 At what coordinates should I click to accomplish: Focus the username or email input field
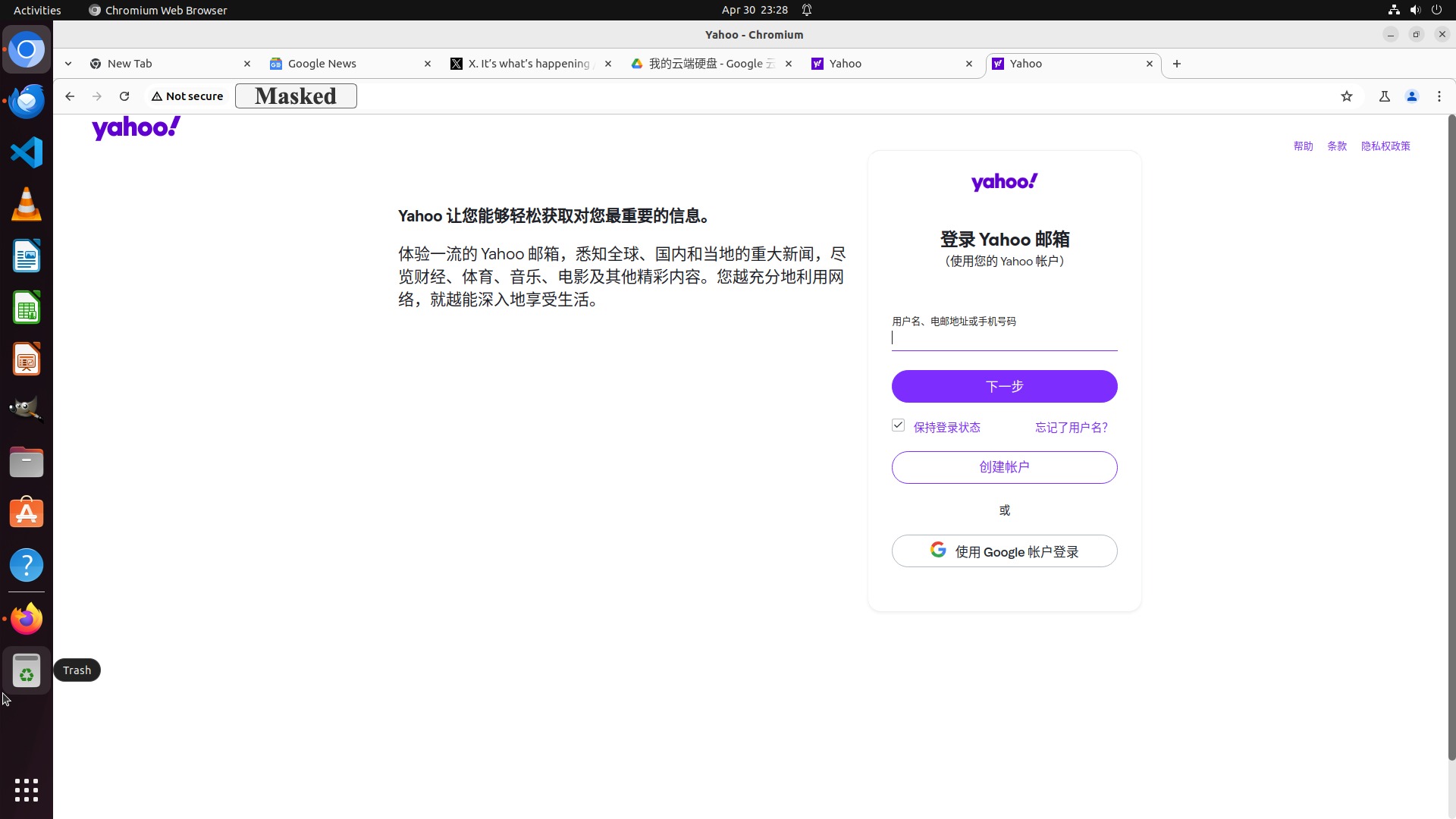1005,338
